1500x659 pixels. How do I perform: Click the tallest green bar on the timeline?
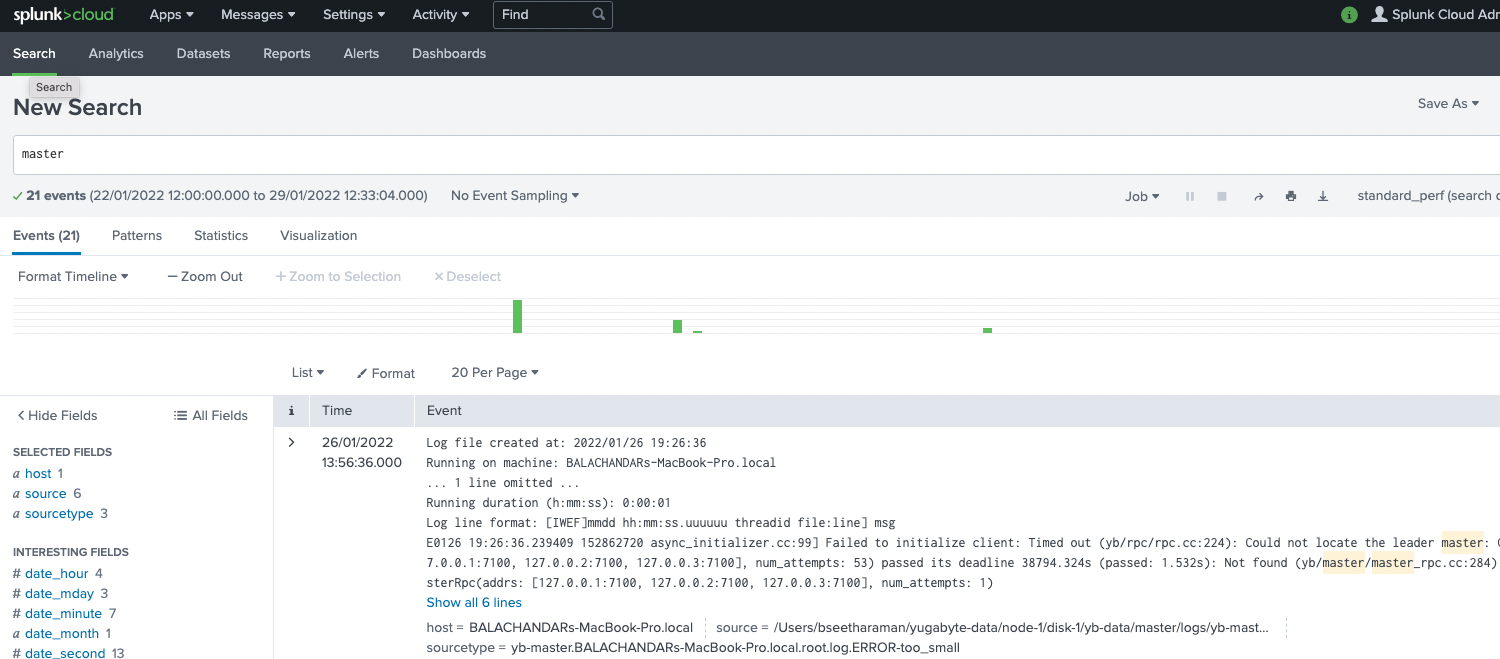coord(518,315)
